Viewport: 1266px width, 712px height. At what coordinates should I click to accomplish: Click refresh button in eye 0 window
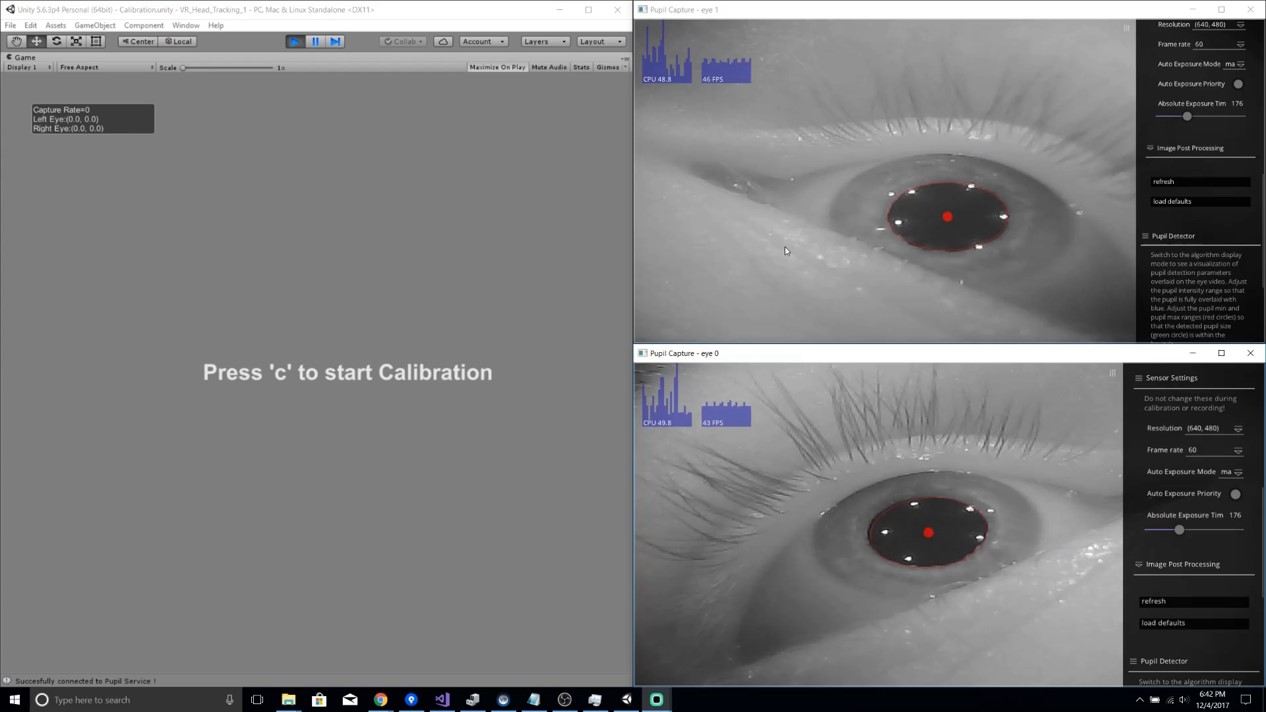(1193, 601)
